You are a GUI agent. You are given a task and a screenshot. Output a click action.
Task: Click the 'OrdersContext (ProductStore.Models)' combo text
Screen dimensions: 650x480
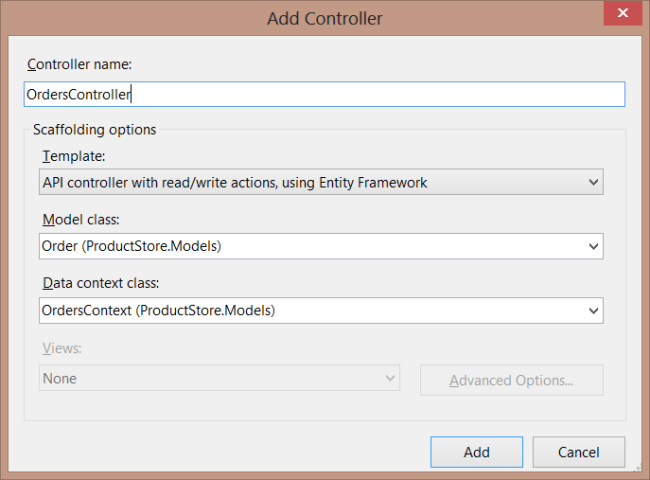pyautogui.click(x=158, y=310)
